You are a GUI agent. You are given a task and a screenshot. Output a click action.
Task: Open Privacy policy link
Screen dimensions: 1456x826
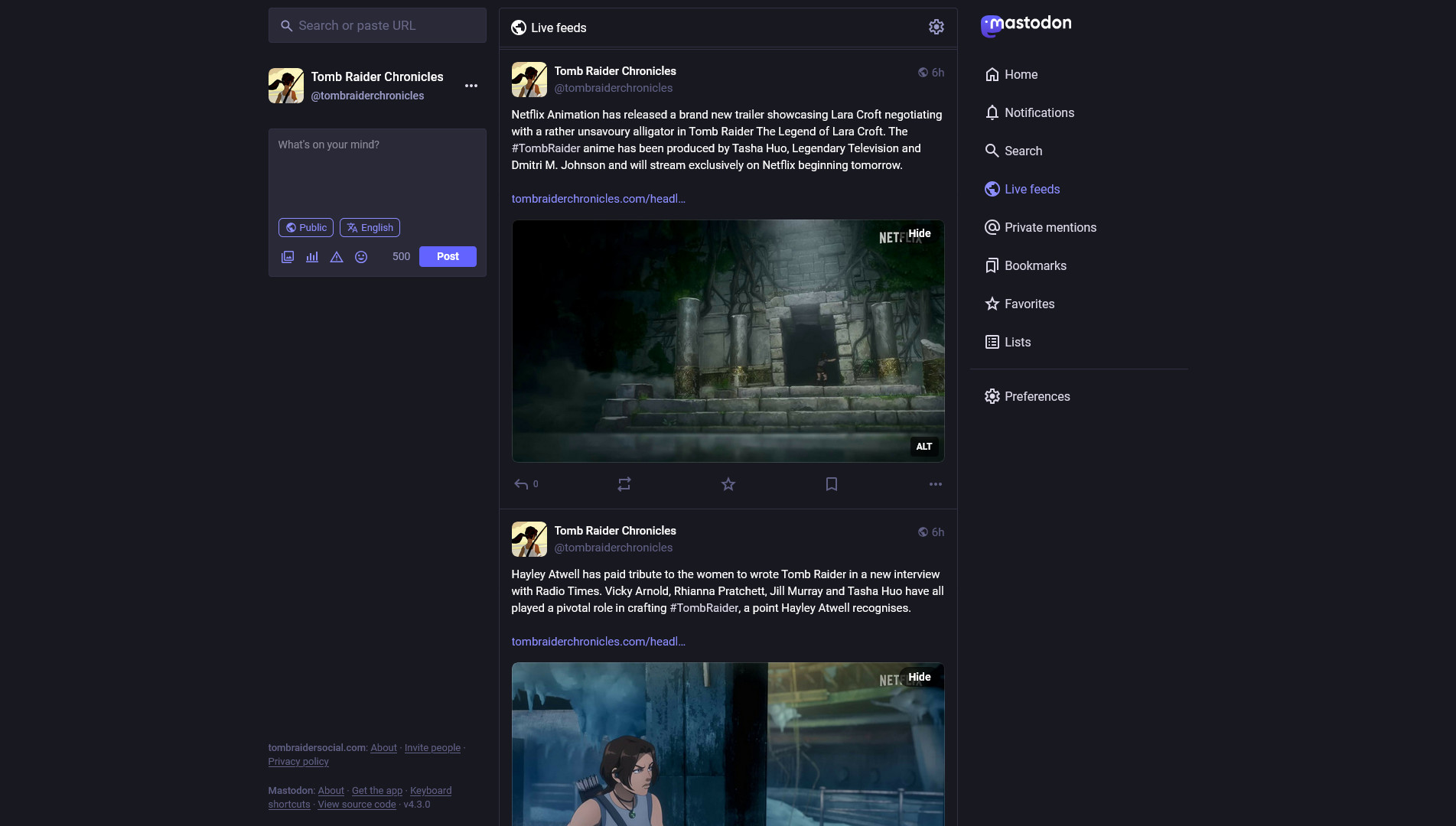(x=298, y=762)
